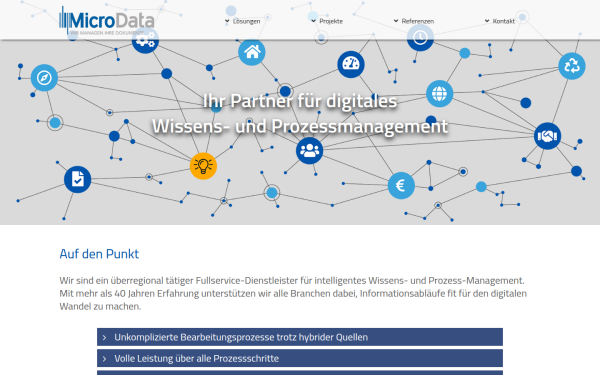
Task: Click the line Wissens- und Prozessmanagement
Action: [x=300, y=126]
